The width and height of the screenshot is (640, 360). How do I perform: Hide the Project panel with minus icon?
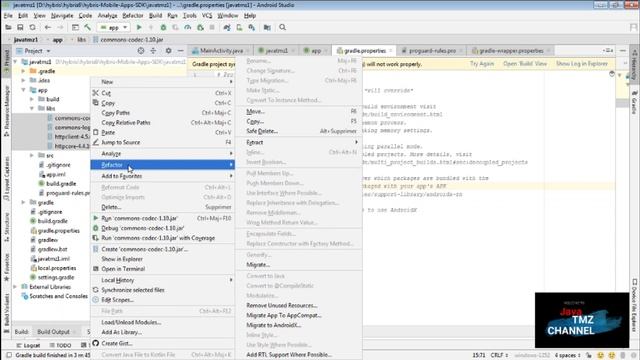[x=180, y=51]
